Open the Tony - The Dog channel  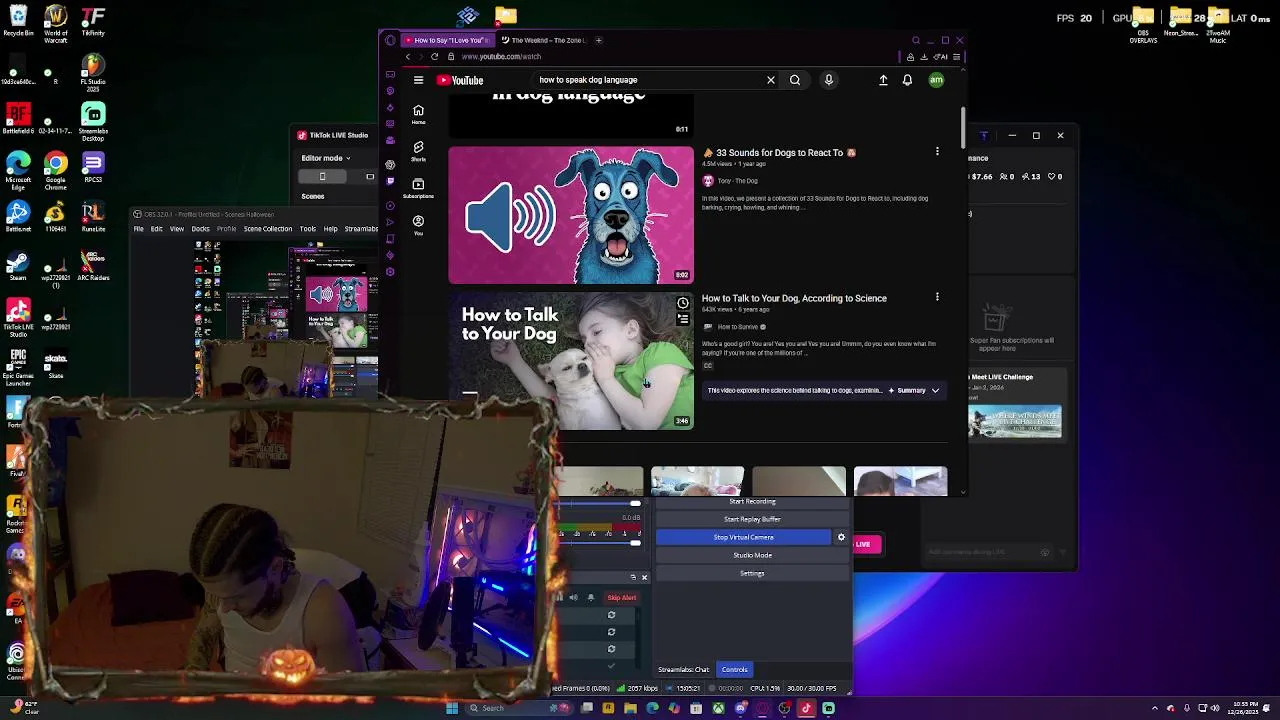[737, 181]
